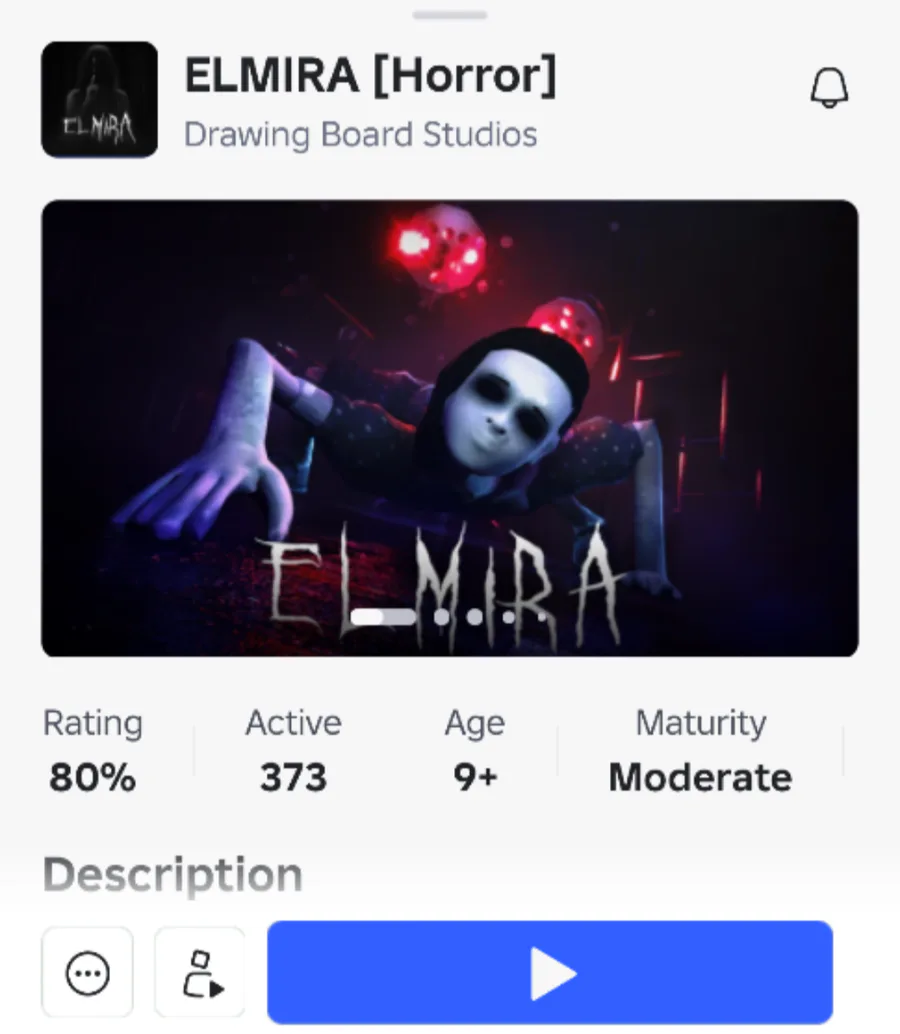
Task: View the Age 9+ guideline
Action: point(475,750)
